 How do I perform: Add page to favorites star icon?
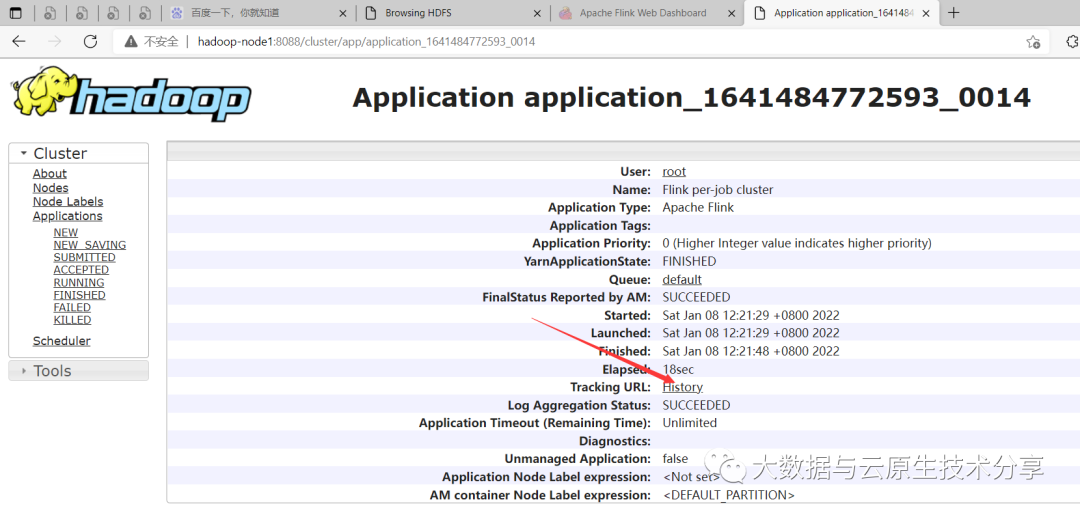tap(1032, 42)
